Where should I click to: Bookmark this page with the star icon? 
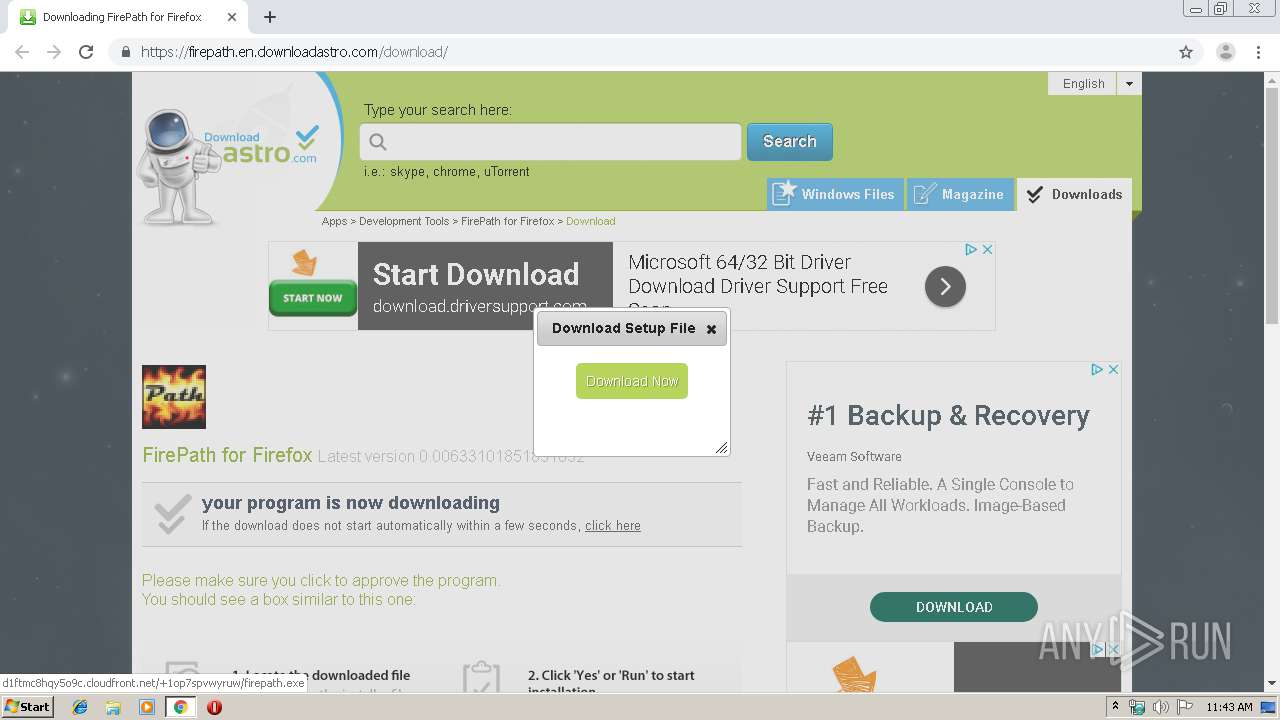(x=1186, y=52)
